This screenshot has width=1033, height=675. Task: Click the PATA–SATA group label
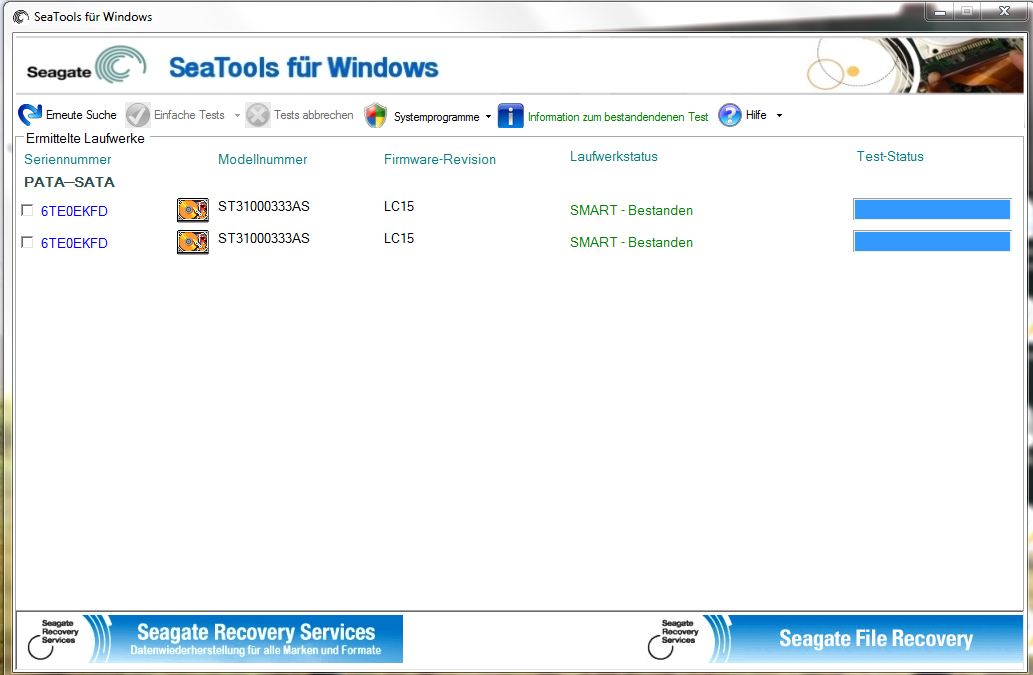point(70,182)
